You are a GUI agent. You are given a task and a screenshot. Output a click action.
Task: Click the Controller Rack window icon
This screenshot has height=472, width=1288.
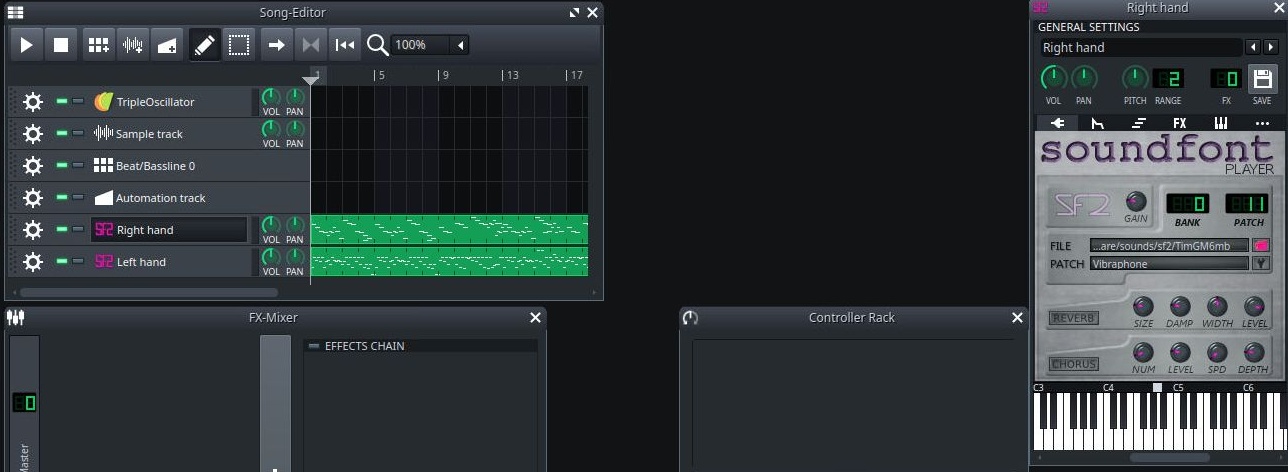coord(690,317)
